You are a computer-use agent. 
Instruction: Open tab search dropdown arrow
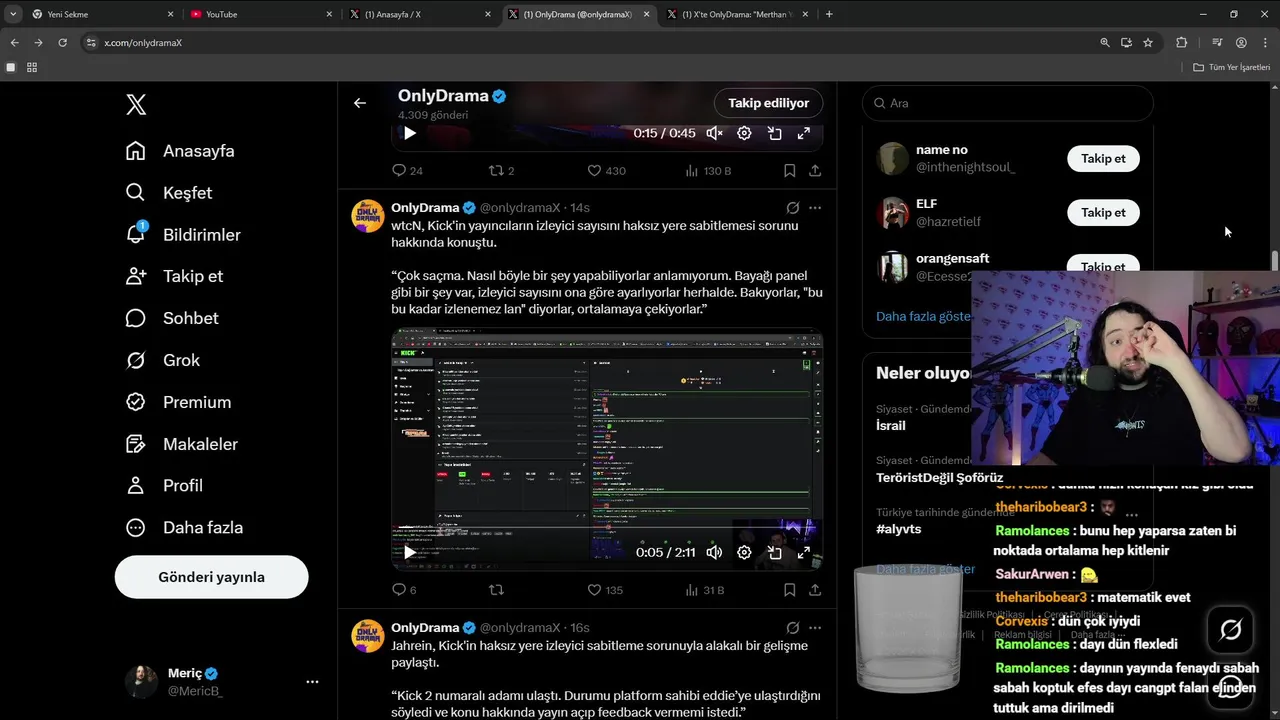click(13, 14)
